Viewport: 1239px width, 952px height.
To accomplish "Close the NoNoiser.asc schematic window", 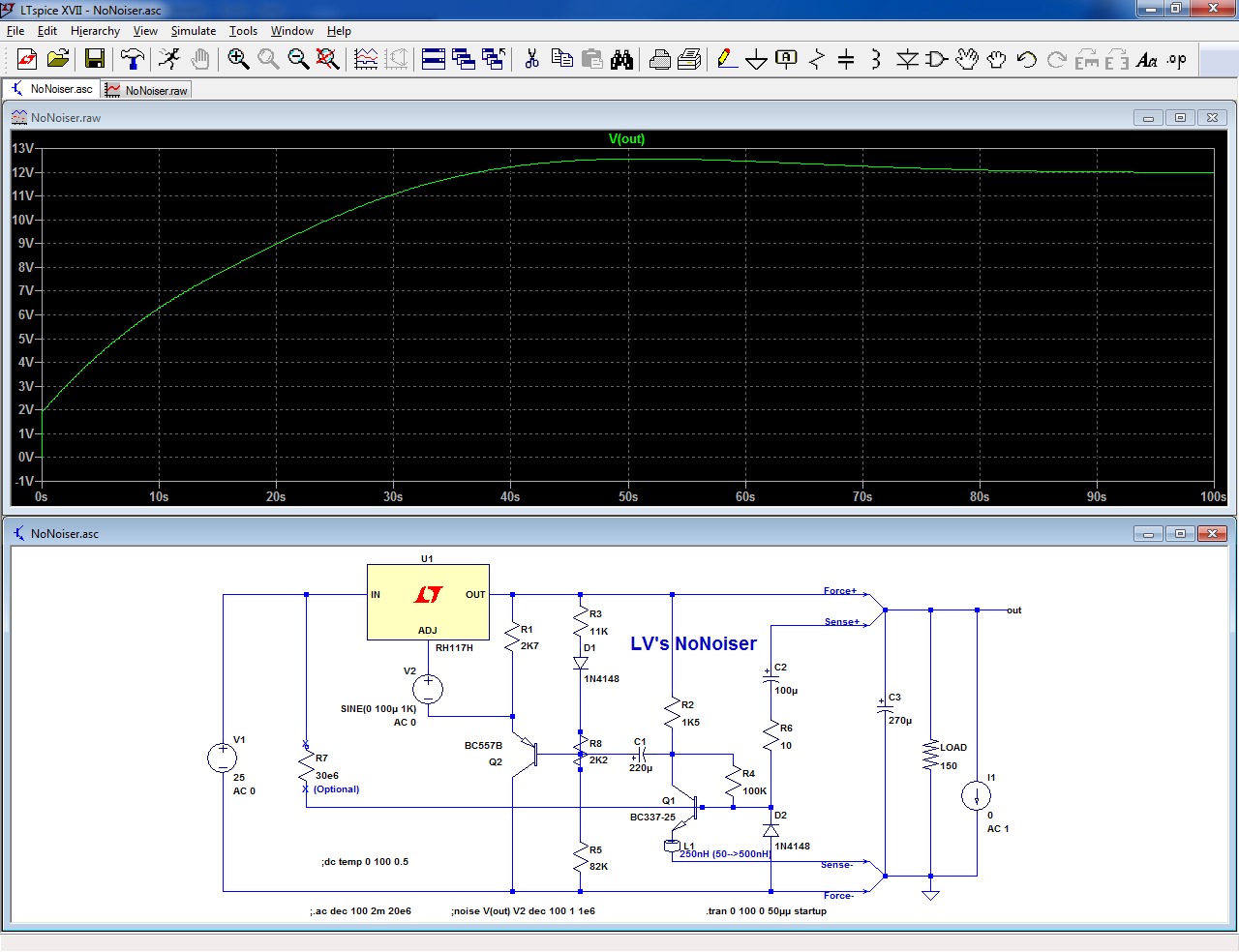I will [x=1212, y=534].
